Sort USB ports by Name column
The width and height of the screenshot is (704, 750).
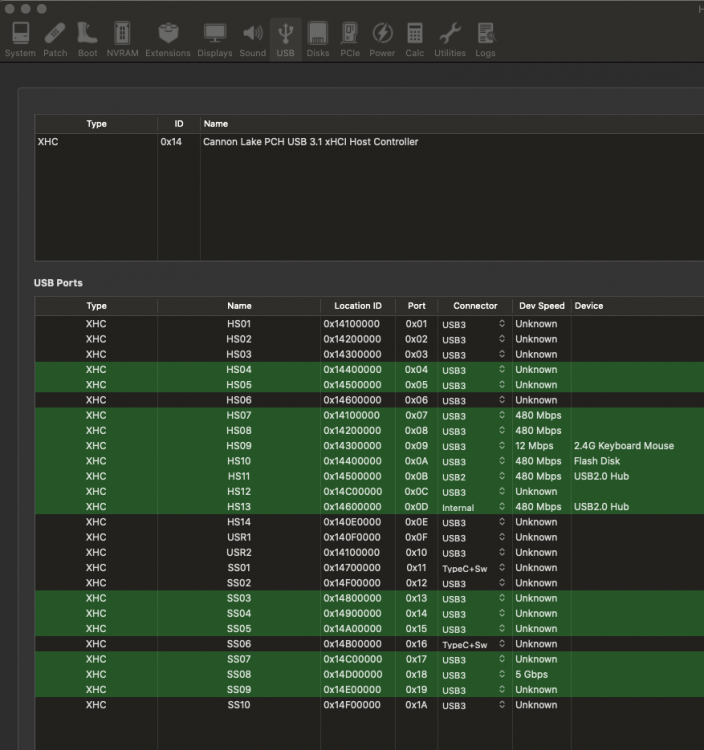click(239, 306)
